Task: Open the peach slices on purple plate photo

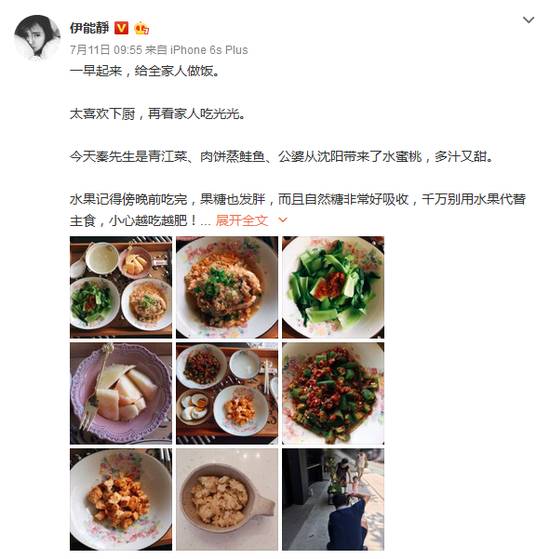Action: click(121, 394)
